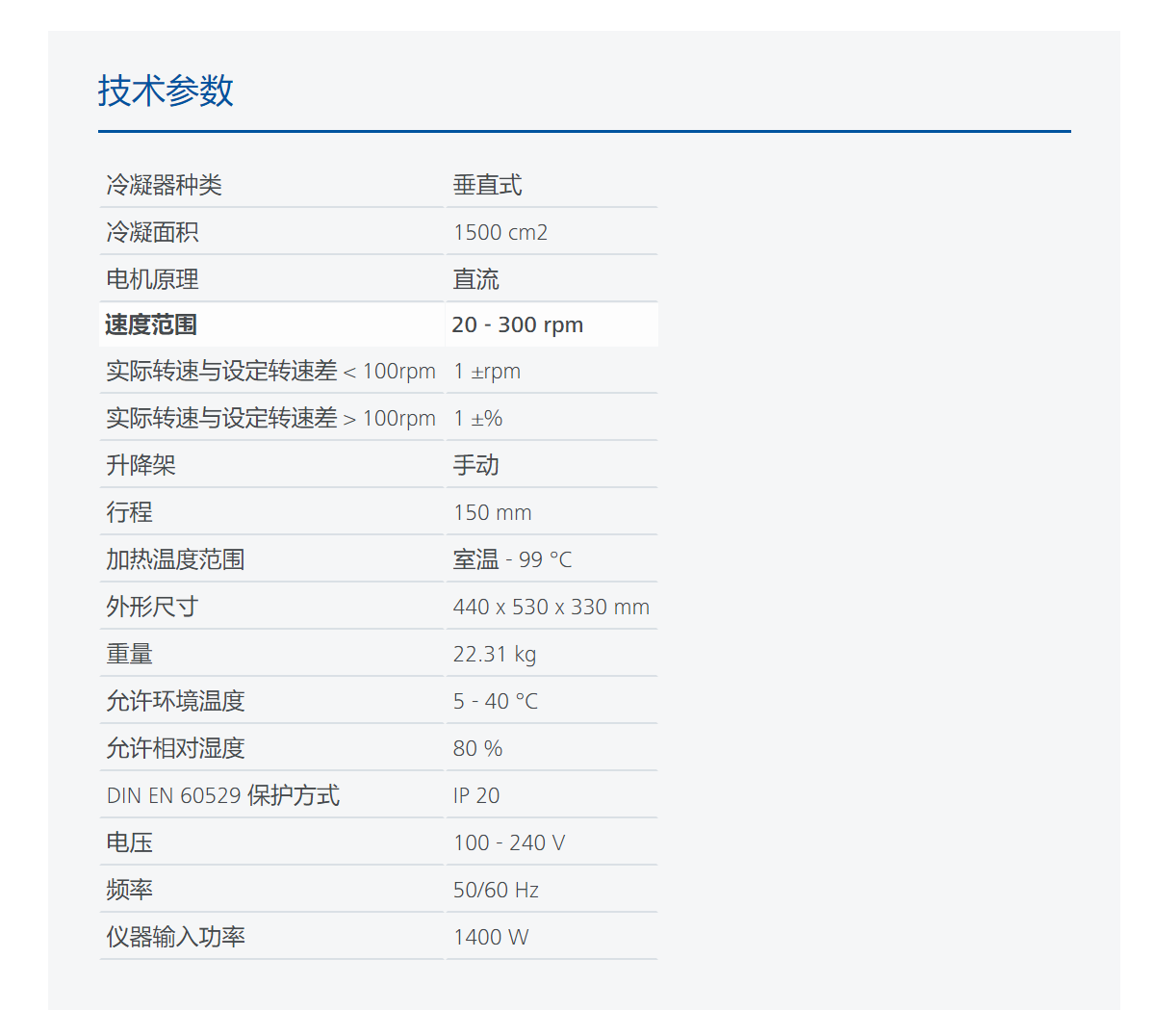Click the 20 - 300 rpm value
This screenshot has width=1154, height=1036.
[517, 324]
